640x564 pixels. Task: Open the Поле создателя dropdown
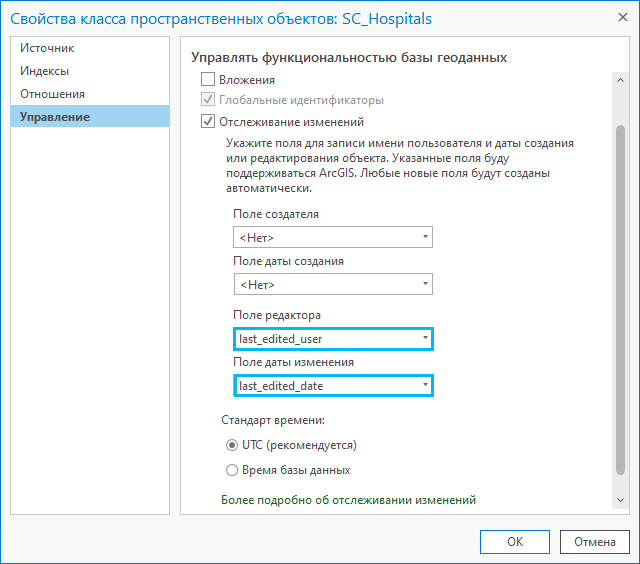(x=333, y=237)
